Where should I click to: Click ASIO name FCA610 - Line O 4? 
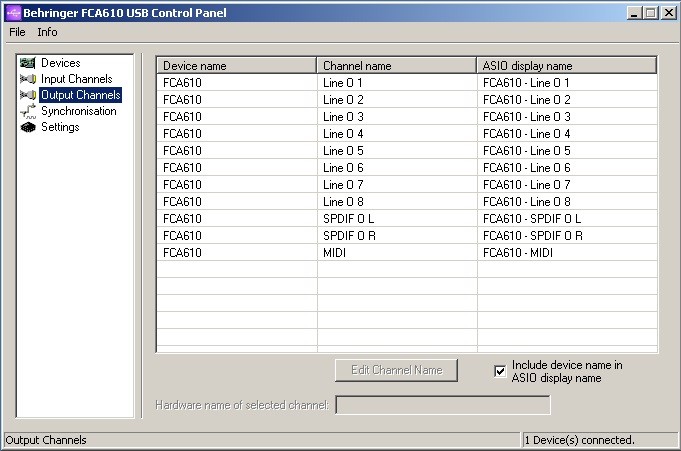click(567, 133)
